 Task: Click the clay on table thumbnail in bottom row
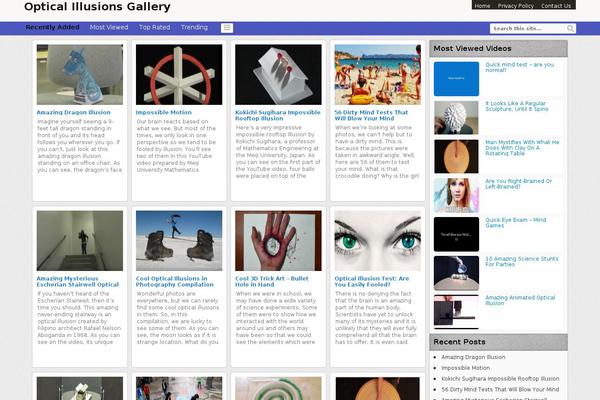tap(377, 388)
